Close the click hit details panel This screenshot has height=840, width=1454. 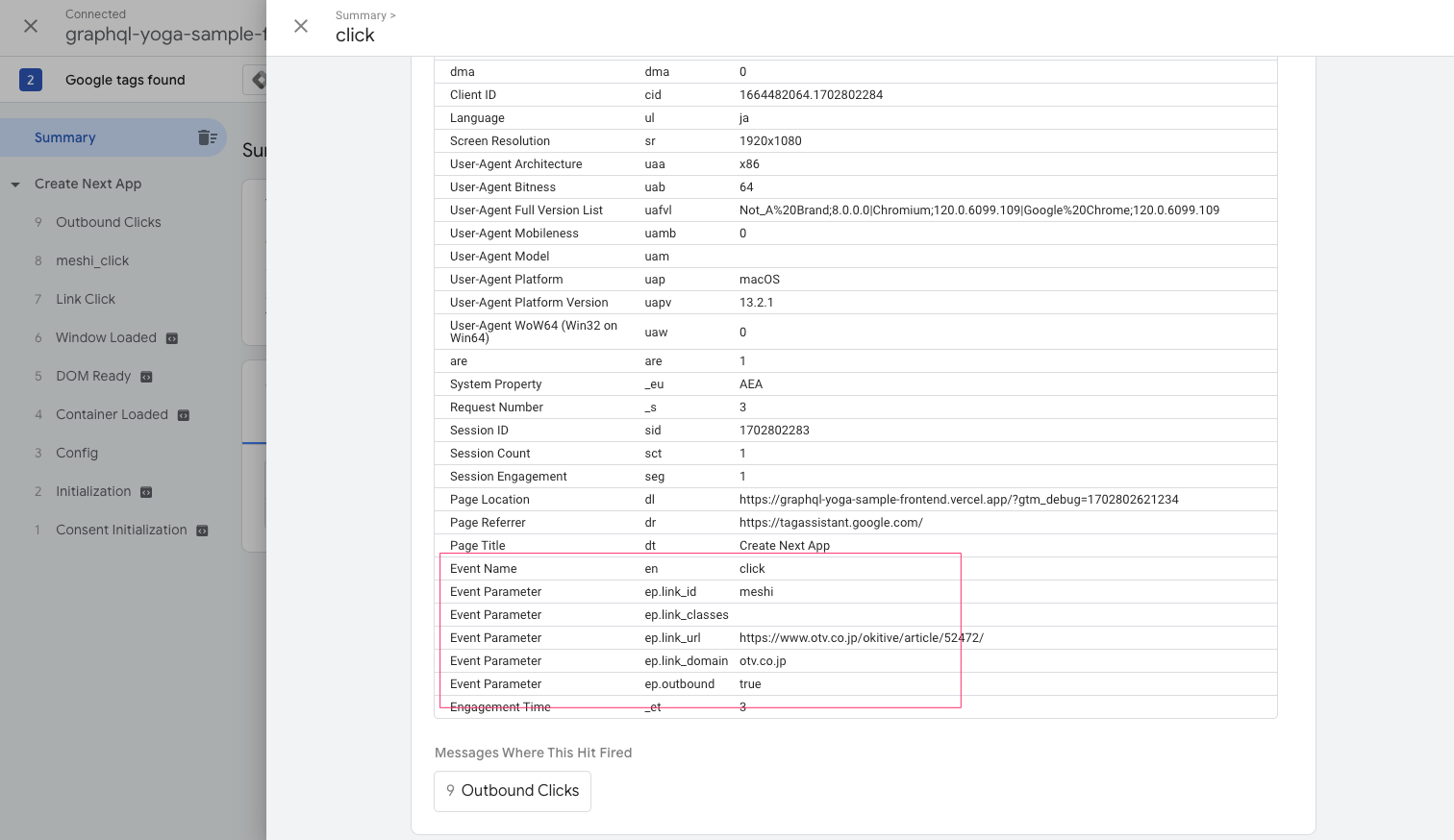pyautogui.click(x=301, y=26)
